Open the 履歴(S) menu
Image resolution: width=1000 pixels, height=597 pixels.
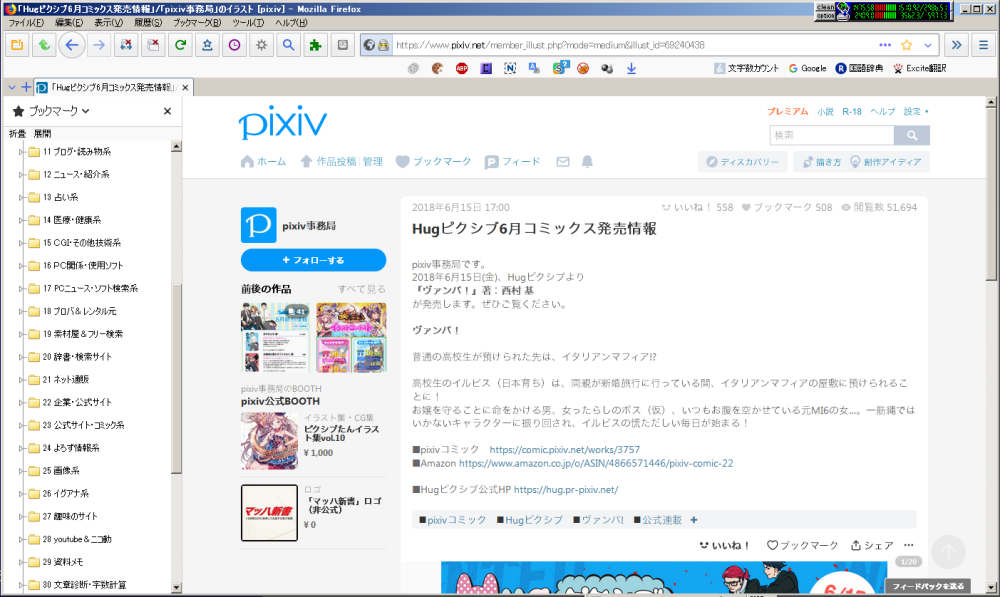pos(148,22)
